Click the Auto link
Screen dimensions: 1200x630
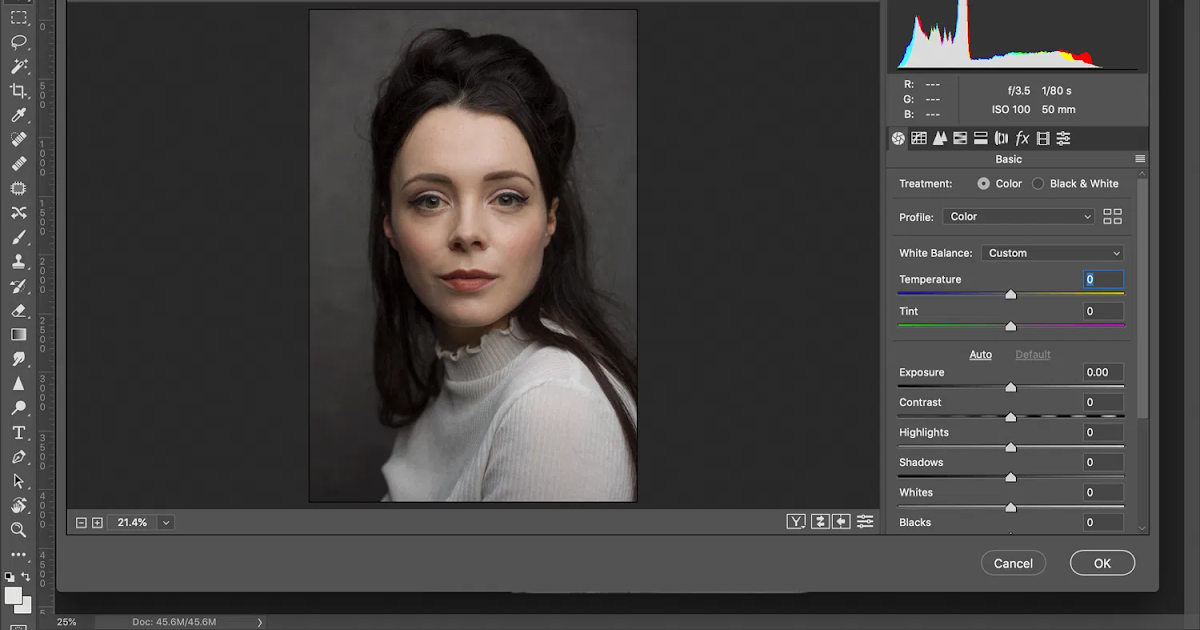tap(981, 355)
